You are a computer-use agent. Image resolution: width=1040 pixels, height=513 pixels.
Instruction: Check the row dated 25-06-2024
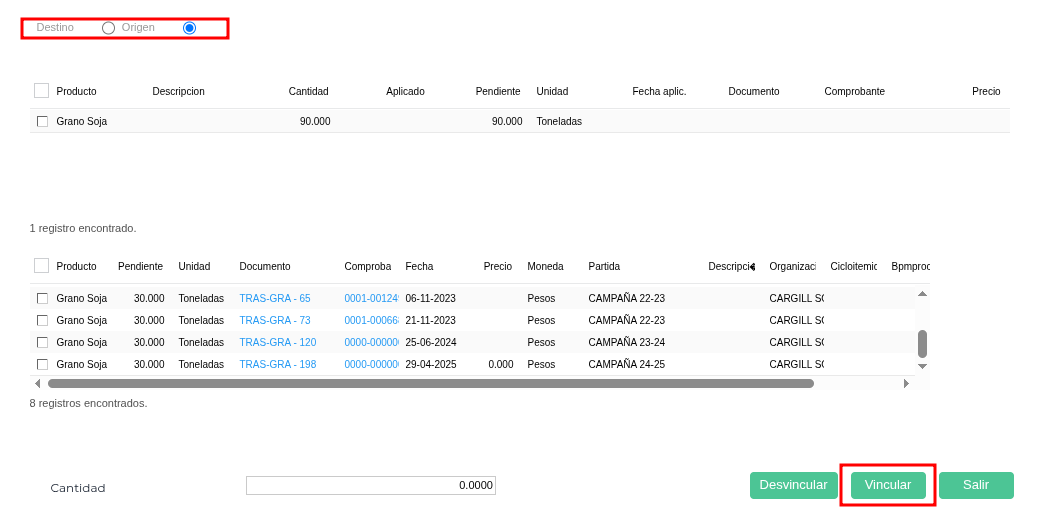coord(42,342)
